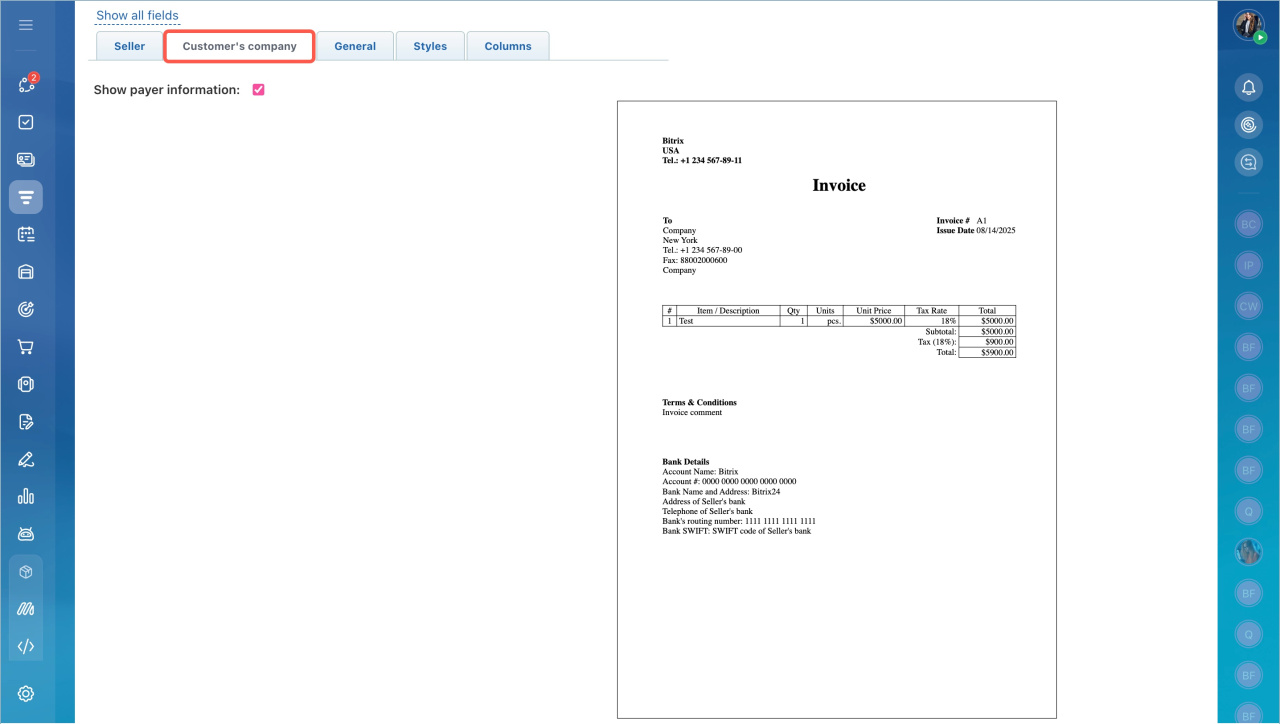
Task: Switch to the Seller tab
Action: click(x=130, y=46)
